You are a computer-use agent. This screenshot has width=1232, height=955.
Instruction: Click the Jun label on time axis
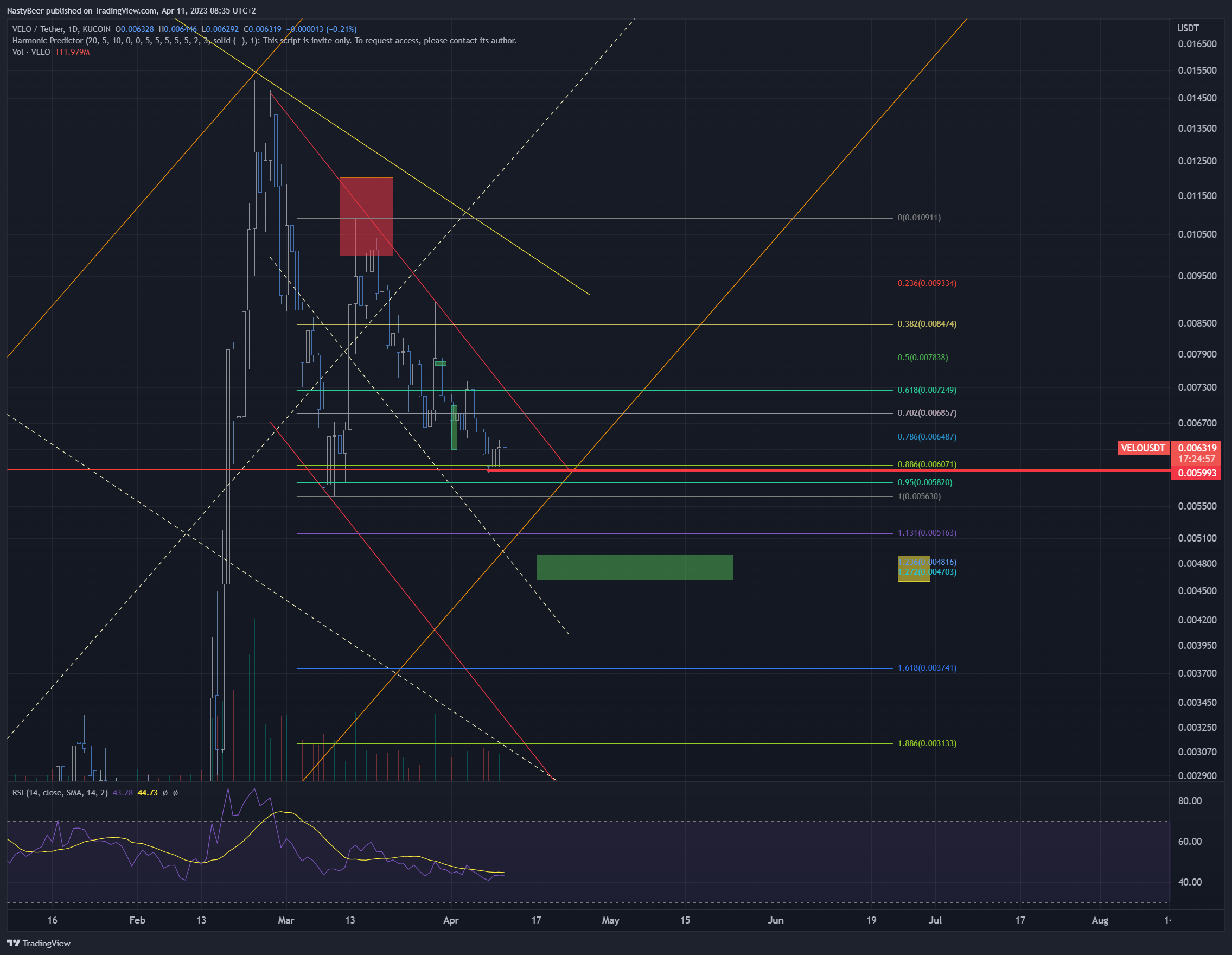(x=776, y=920)
